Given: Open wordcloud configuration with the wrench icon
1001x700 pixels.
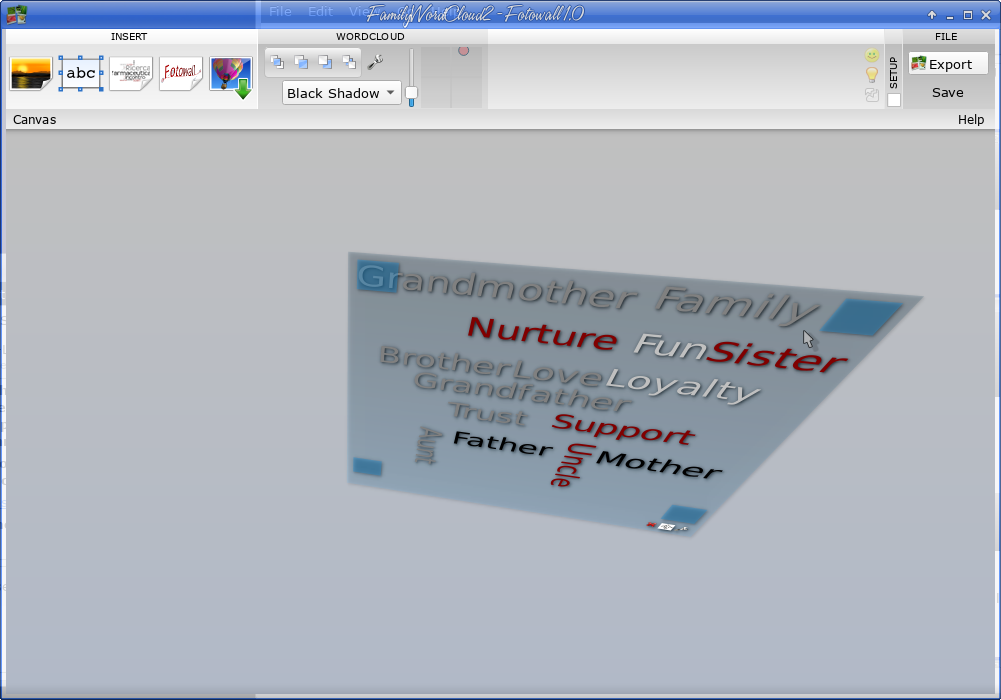Looking at the screenshot, I should 375,62.
